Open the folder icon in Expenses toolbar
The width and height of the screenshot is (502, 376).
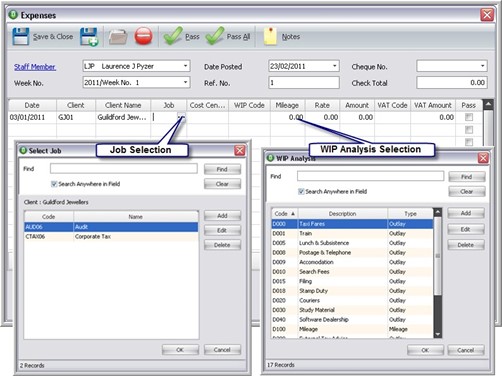tap(118, 37)
